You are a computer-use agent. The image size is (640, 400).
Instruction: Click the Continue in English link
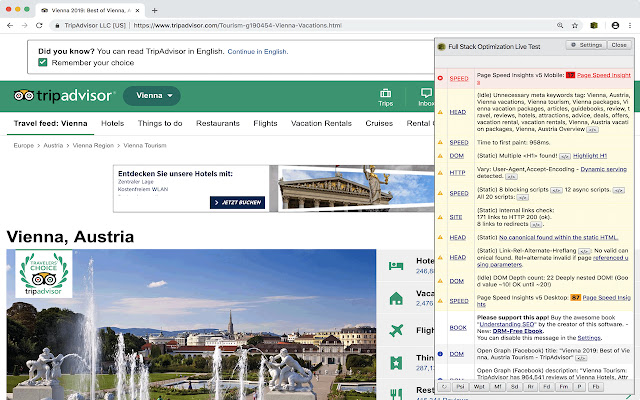(258, 51)
